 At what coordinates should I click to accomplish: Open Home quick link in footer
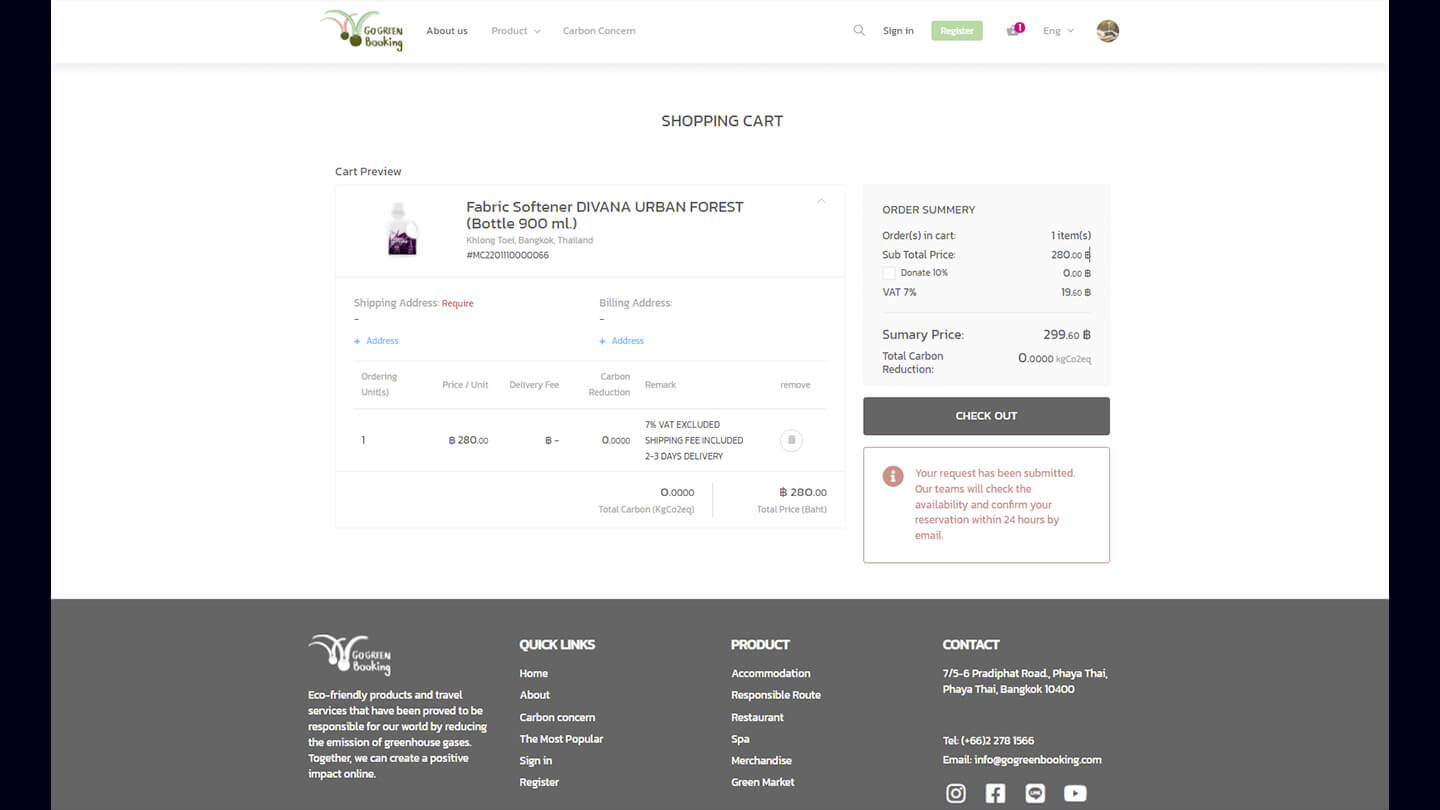coord(533,674)
